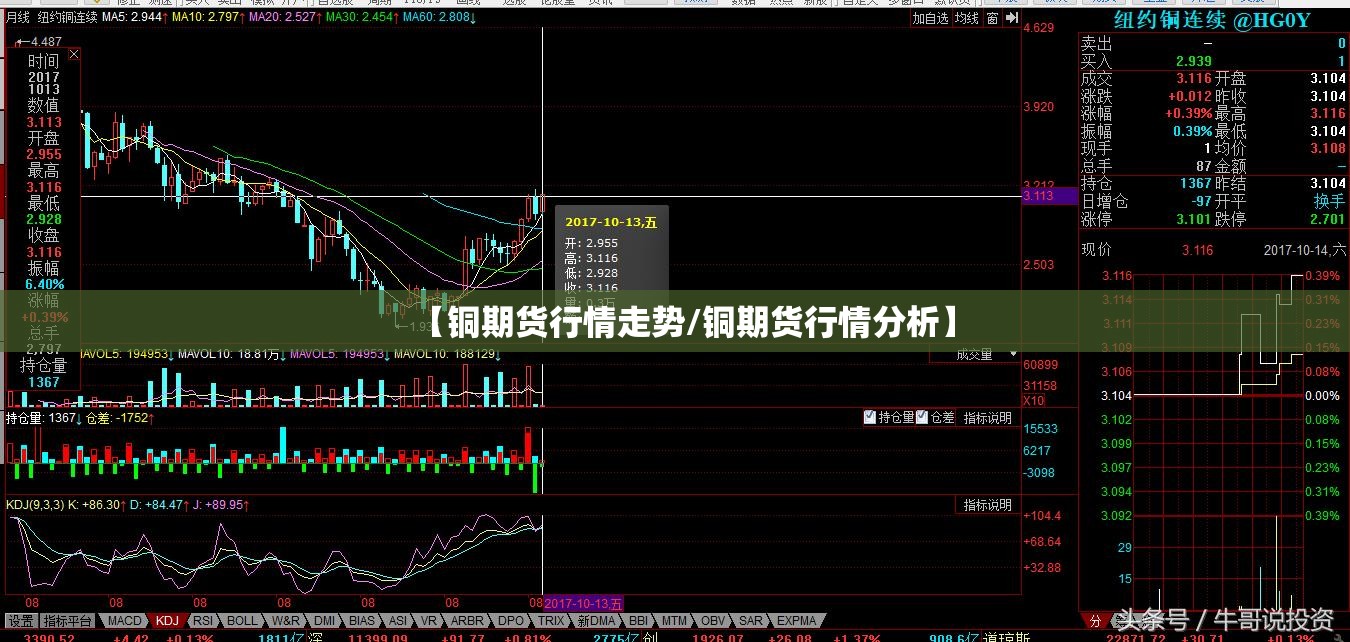Click the X10 scale multiplier label
Image resolution: width=1350 pixels, height=642 pixels.
pos(1034,400)
